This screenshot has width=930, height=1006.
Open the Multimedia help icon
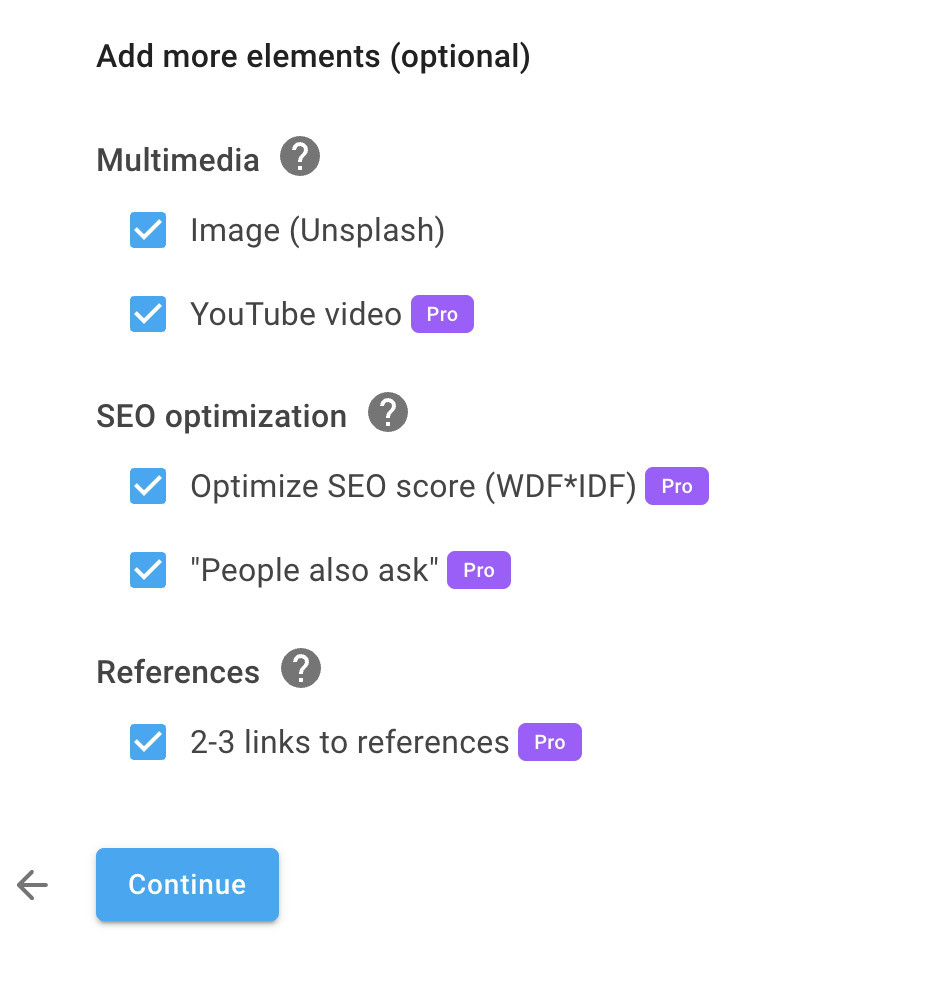(299, 157)
